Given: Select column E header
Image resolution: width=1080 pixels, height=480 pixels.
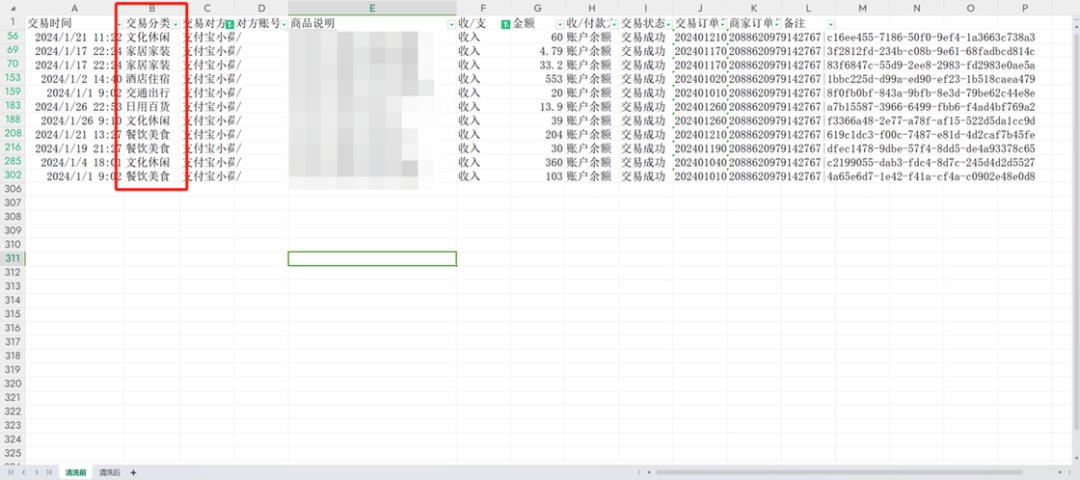Looking at the screenshot, I should [372, 8].
